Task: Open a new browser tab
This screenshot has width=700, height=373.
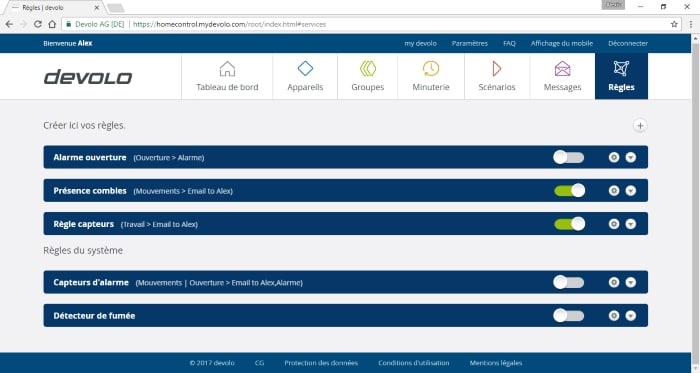Action: coord(116,8)
